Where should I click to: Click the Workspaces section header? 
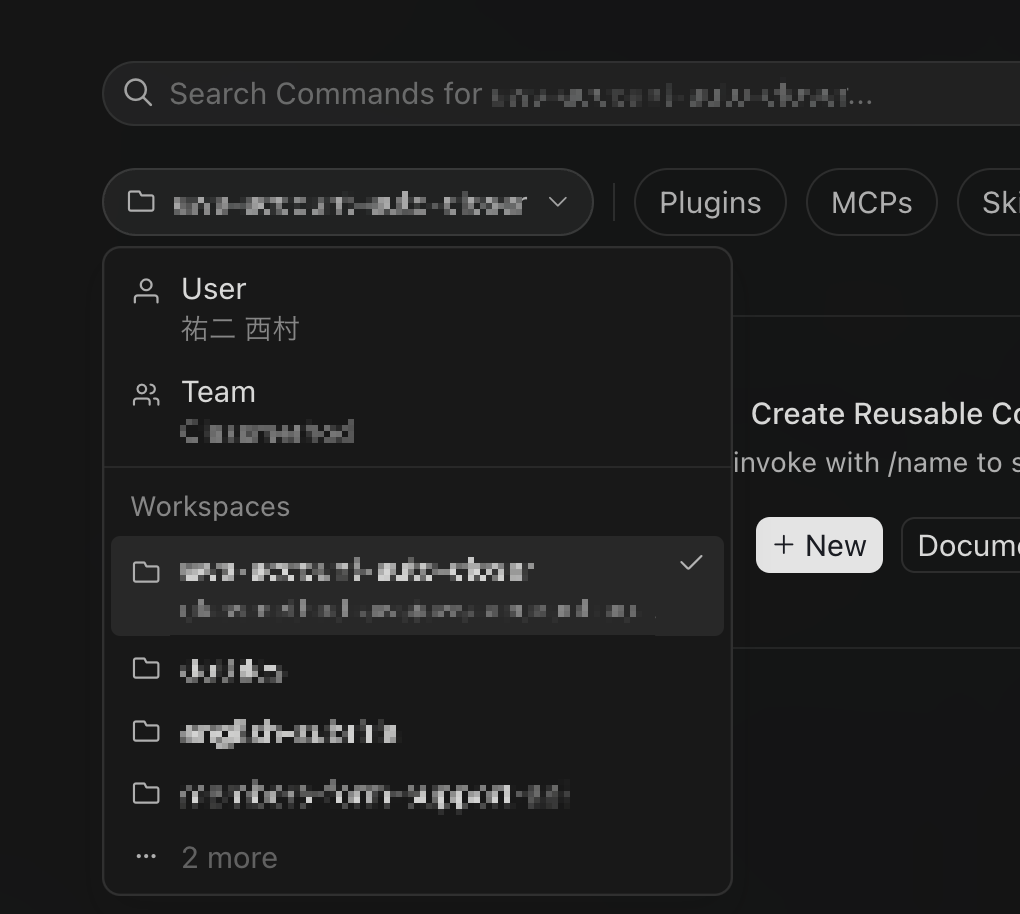tap(210, 507)
